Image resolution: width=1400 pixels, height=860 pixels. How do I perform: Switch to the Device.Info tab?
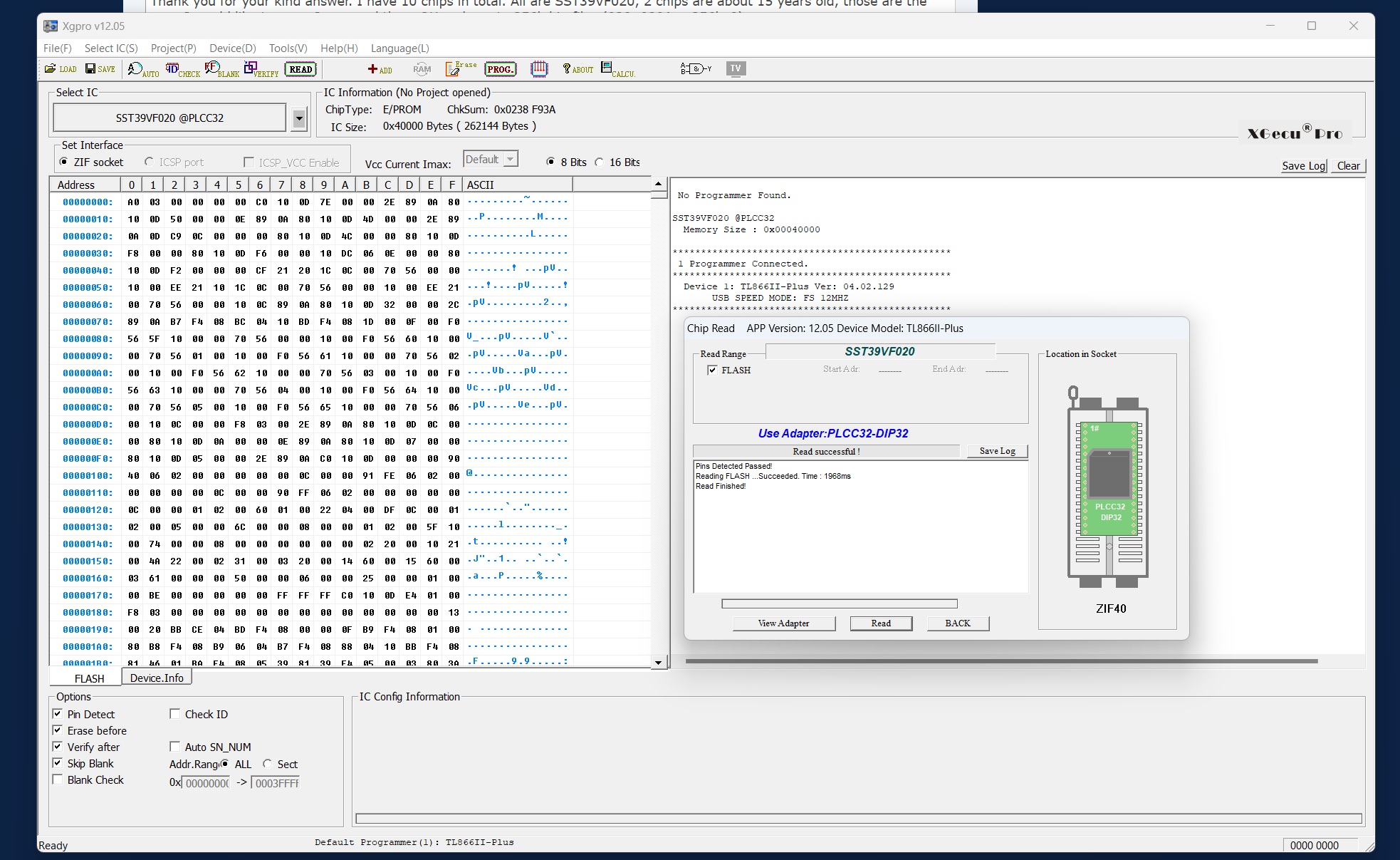click(x=157, y=678)
